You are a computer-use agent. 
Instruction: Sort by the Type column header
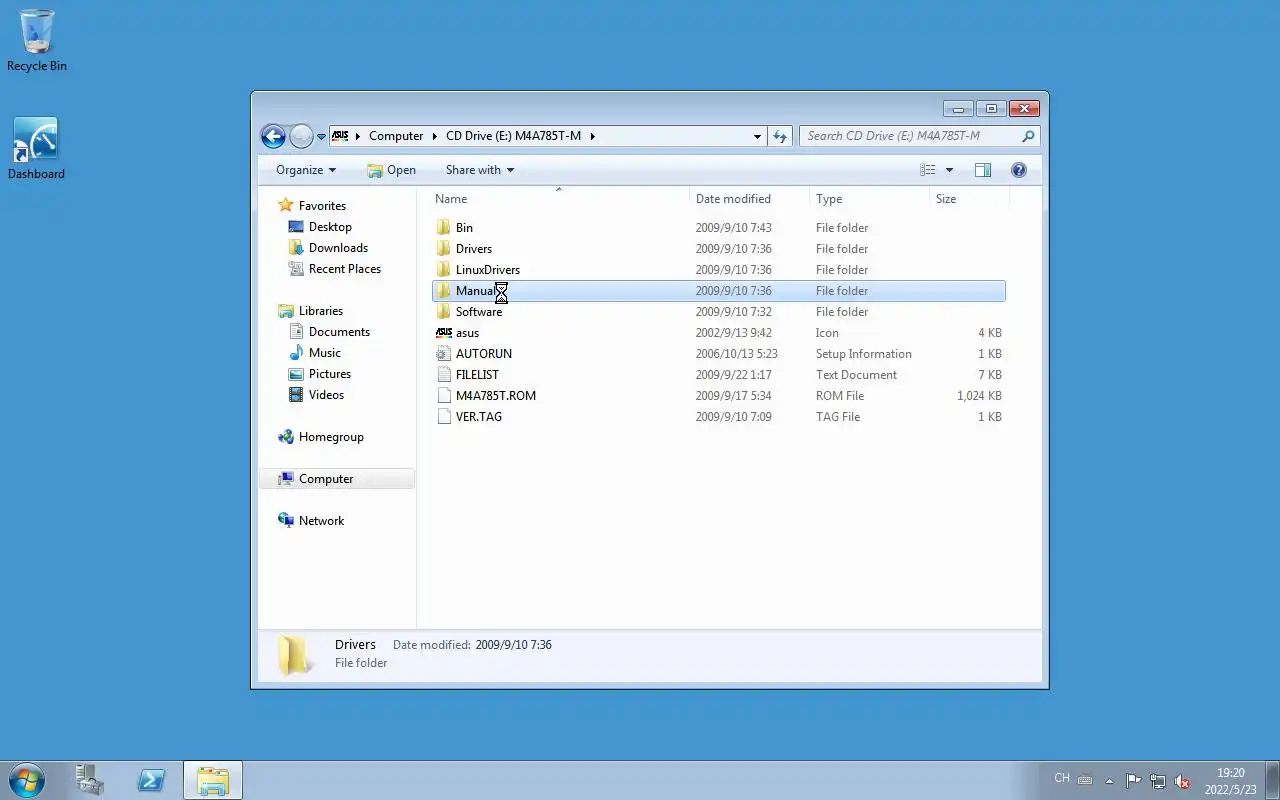pyautogui.click(x=869, y=199)
